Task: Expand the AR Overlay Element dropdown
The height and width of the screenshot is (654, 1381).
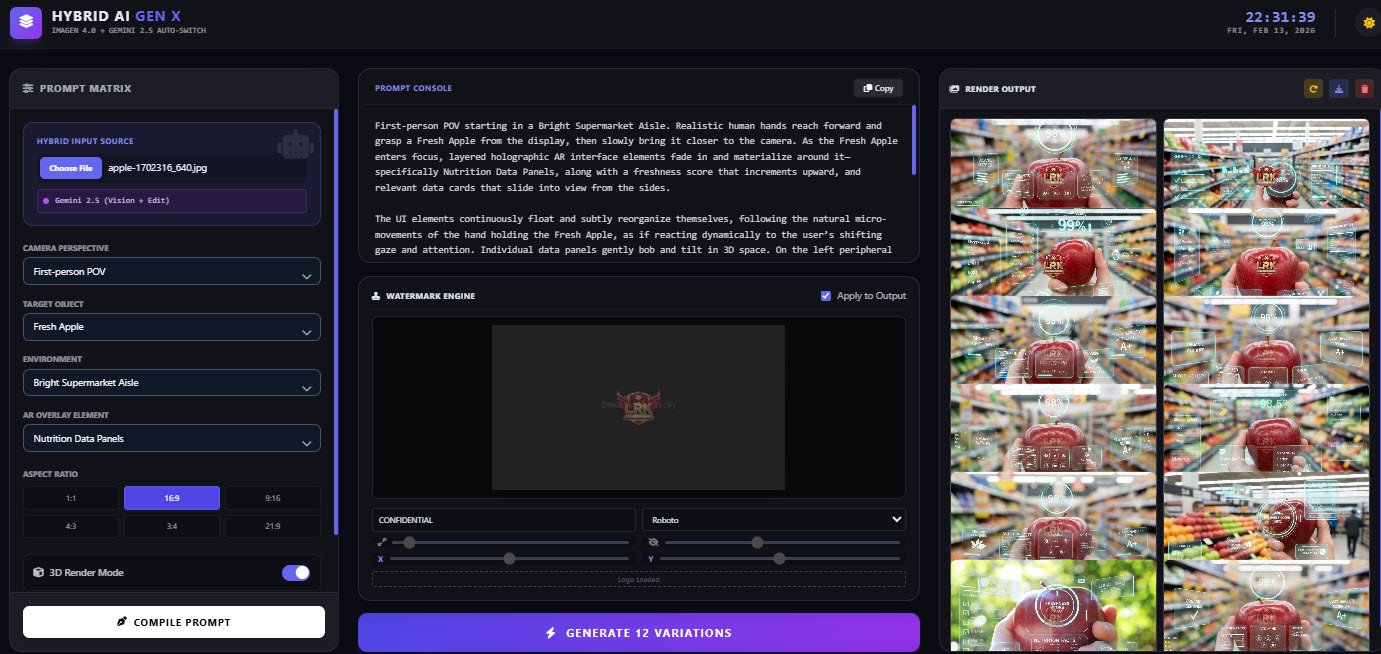Action: tap(172, 438)
